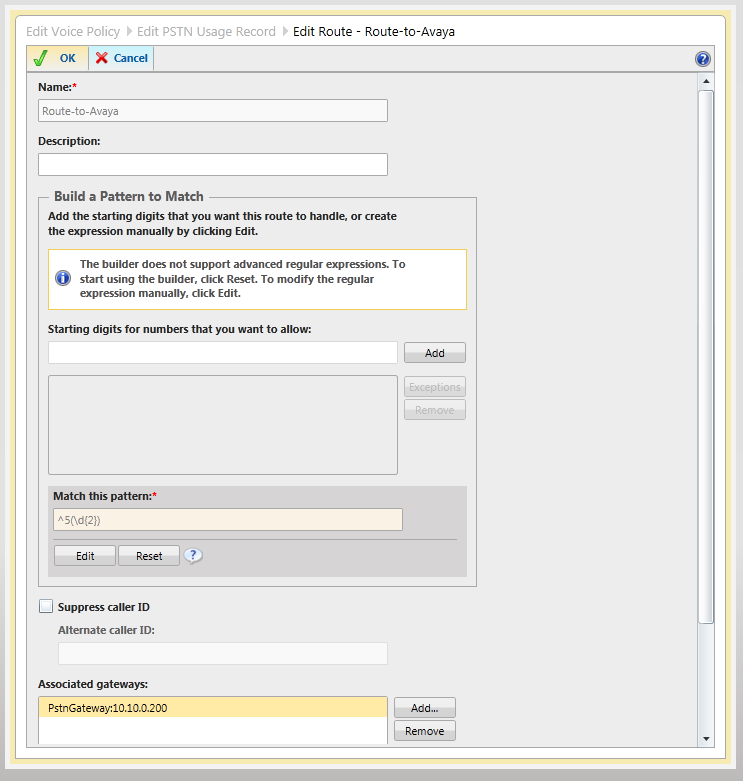The width and height of the screenshot is (743, 781).
Task: Click the scroll up arrow
Action: pyautogui.click(x=706, y=81)
